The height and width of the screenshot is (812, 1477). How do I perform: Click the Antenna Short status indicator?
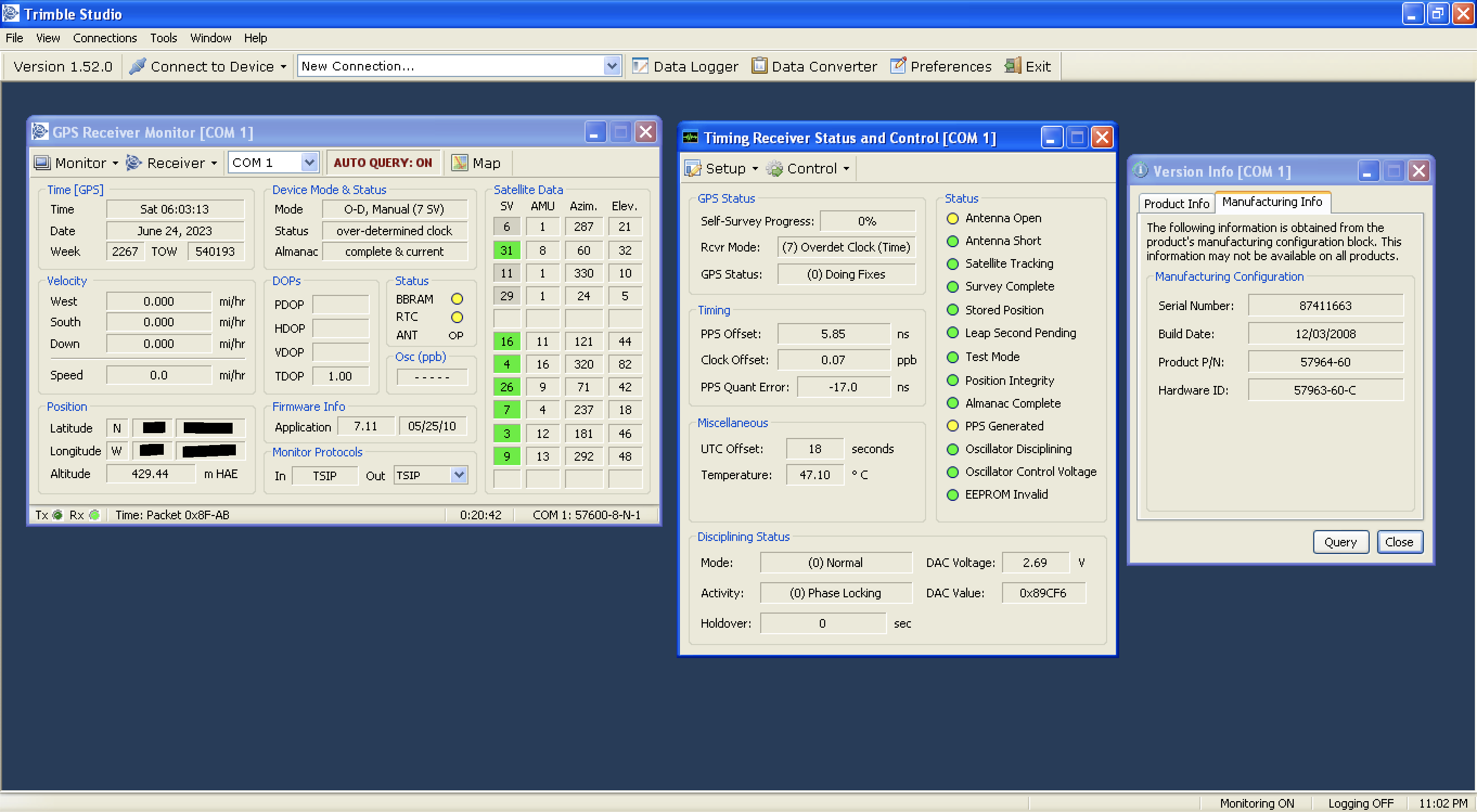tap(952, 241)
